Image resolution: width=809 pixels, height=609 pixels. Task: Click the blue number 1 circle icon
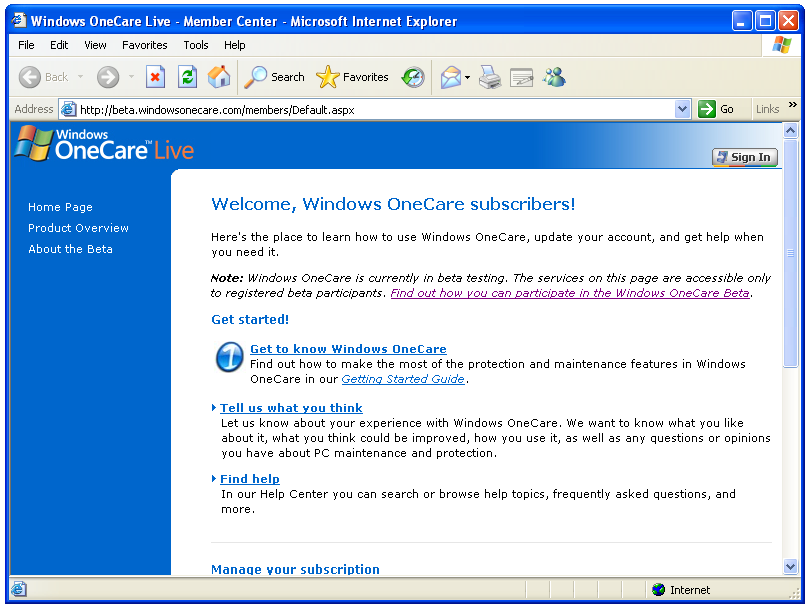pos(229,357)
